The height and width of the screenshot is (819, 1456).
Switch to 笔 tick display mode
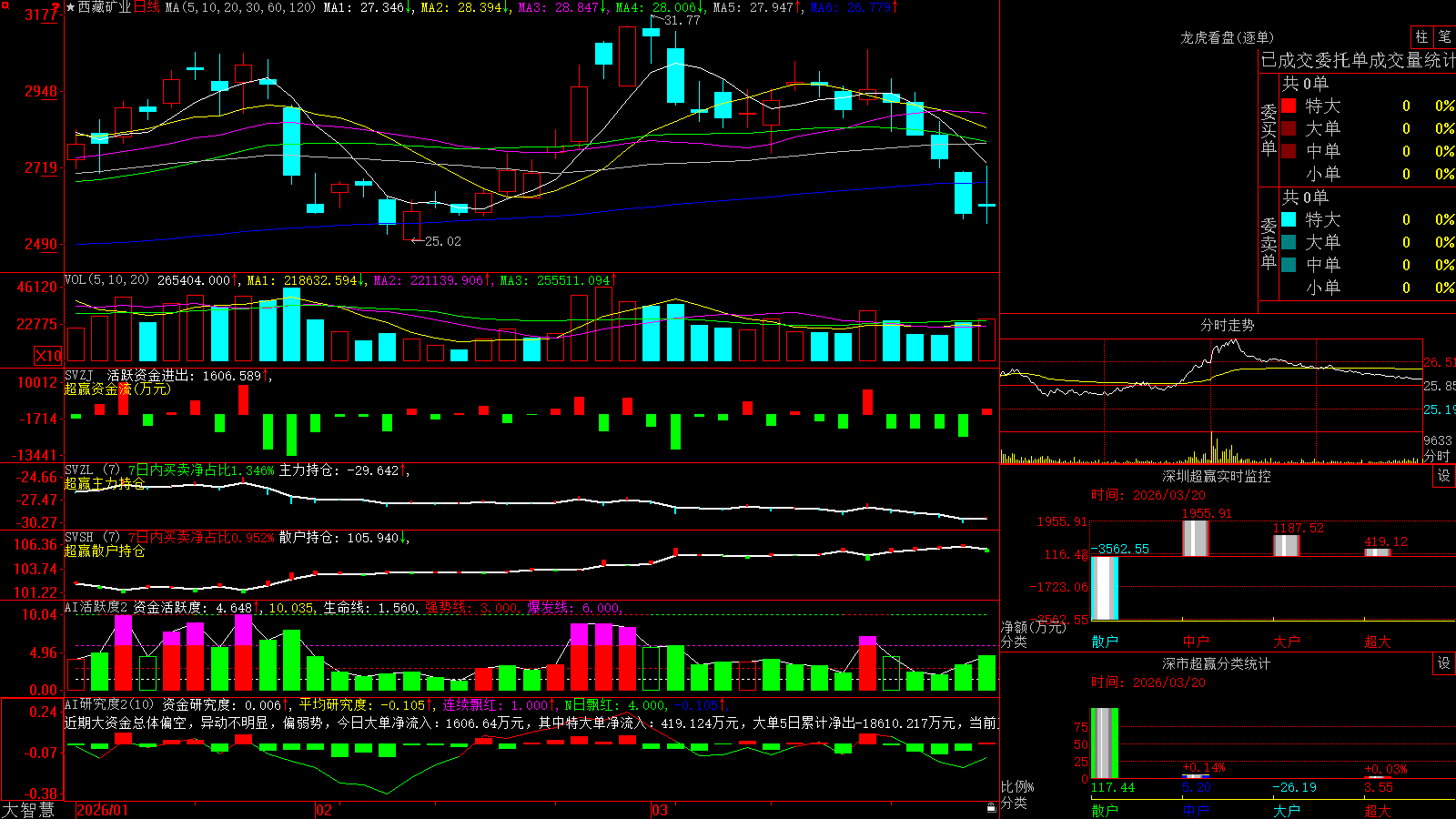click(1445, 36)
